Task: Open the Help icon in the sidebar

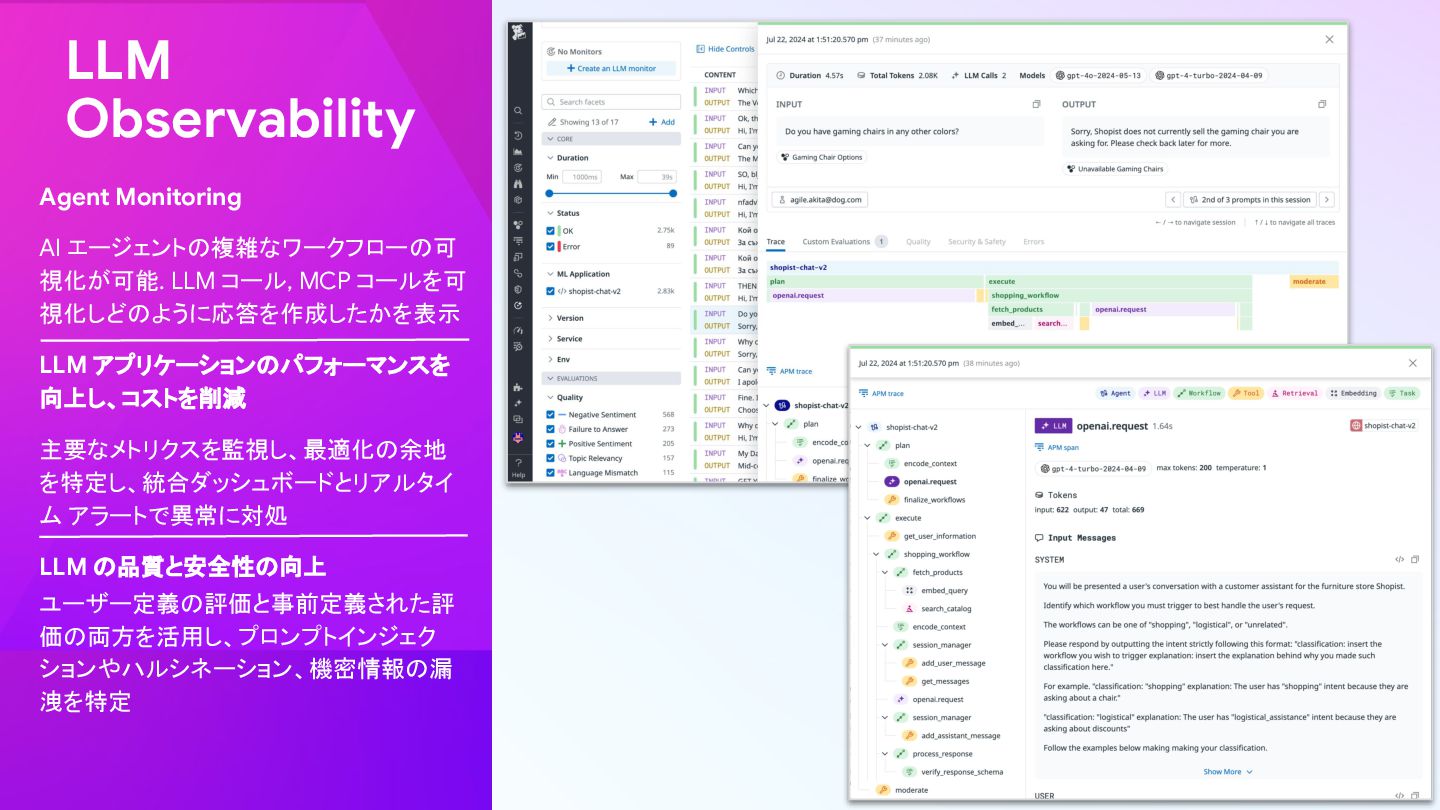Action: point(518,466)
